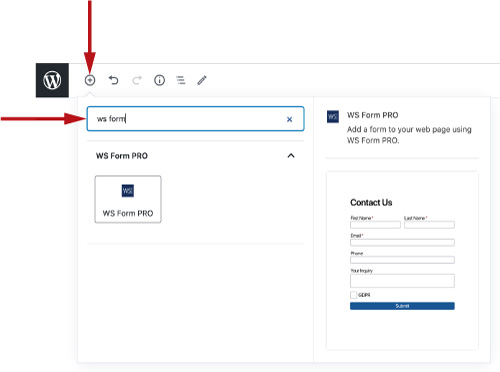This screenshot has height=372, width=500.
Task: Redo the last undone change
Action: coord(137,80)
